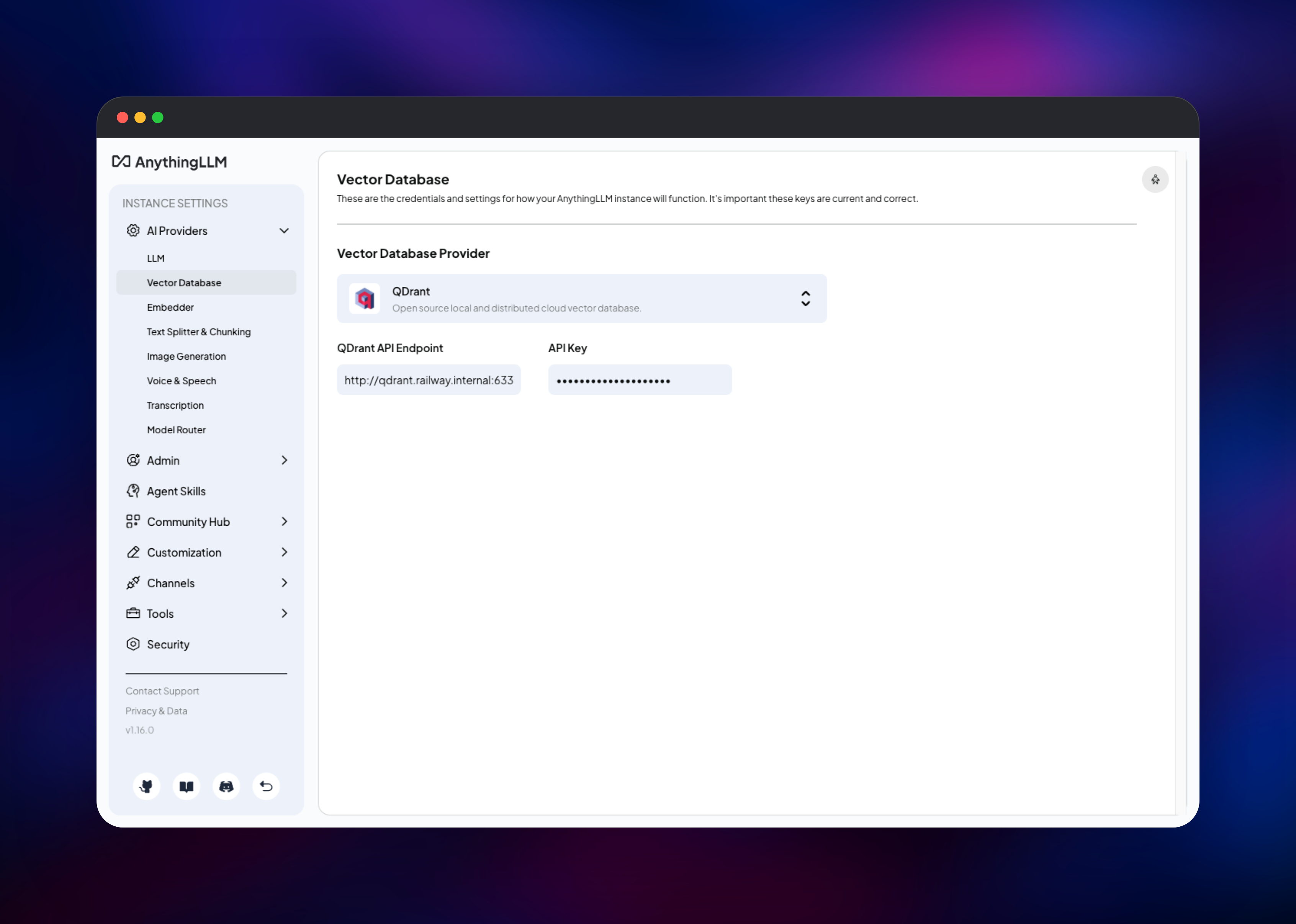This screenshot has width=1296, height=924.
Task: Collapse the AI Providers section chevron
Action: click(284, 231)
